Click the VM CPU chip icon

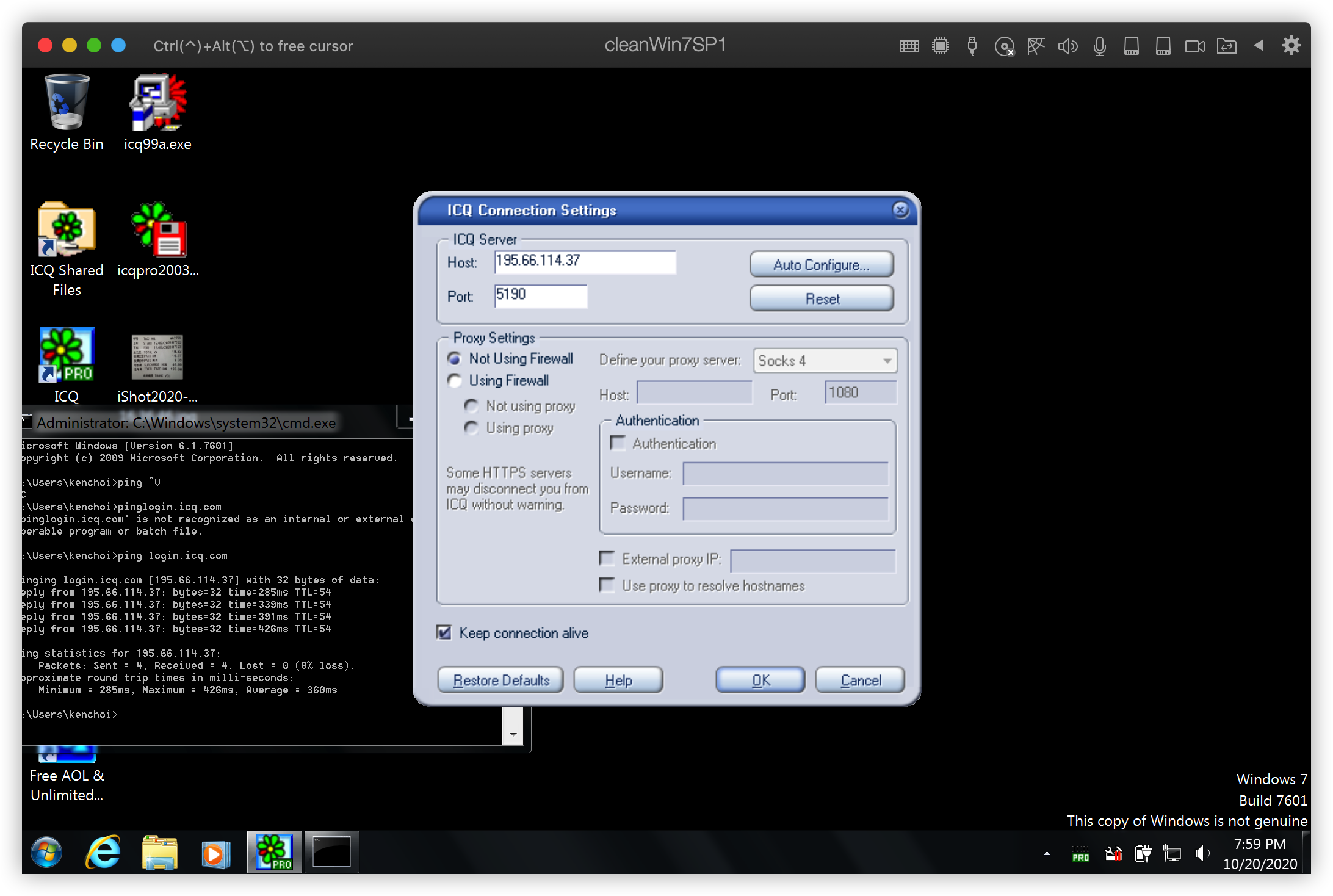pos(941,46)
